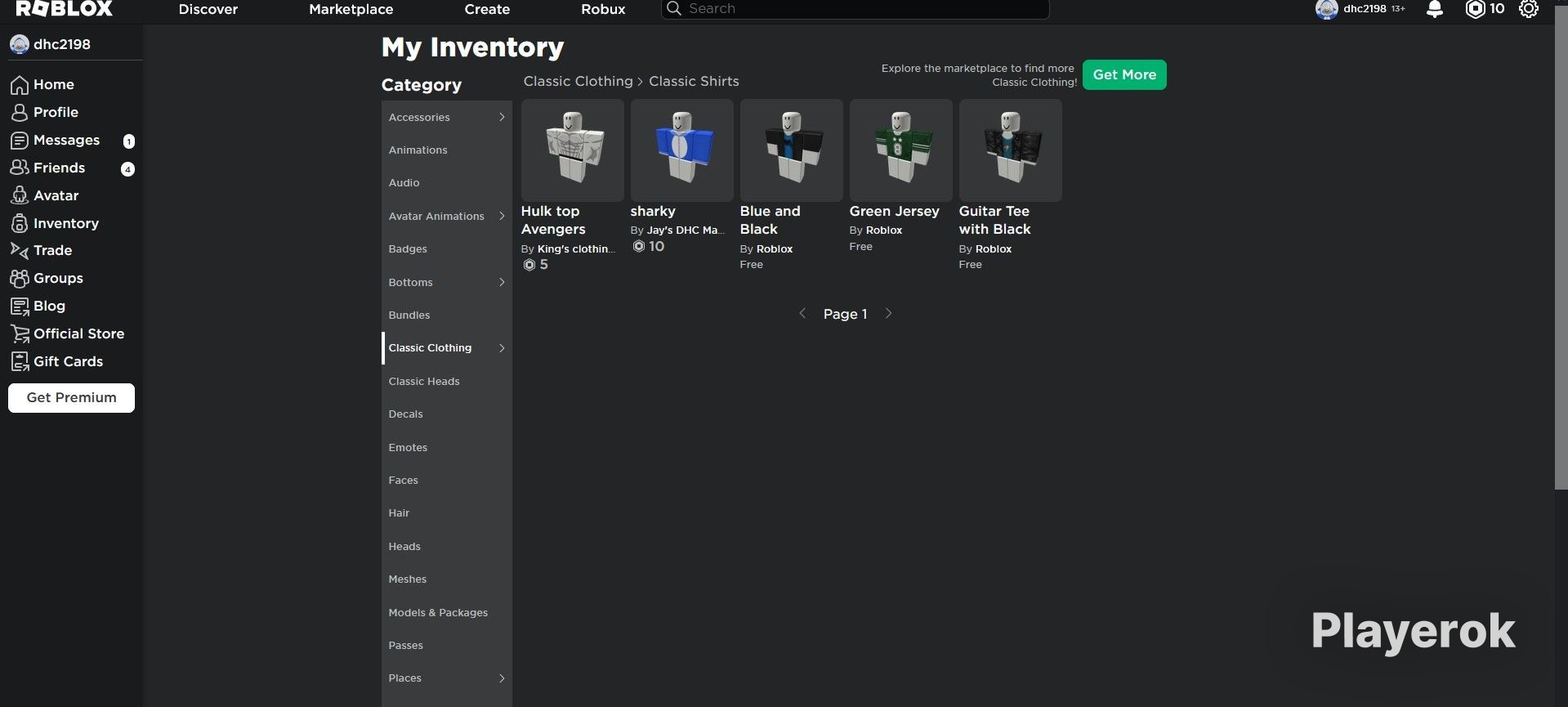Click the green Get More button
The width and height of the screenshot is (1568, 707).
(x=1124, y=74)
